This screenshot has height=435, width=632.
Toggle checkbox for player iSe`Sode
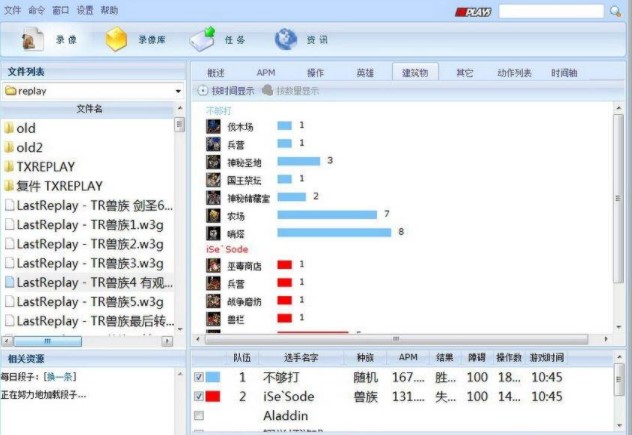[x=199, y=396]
